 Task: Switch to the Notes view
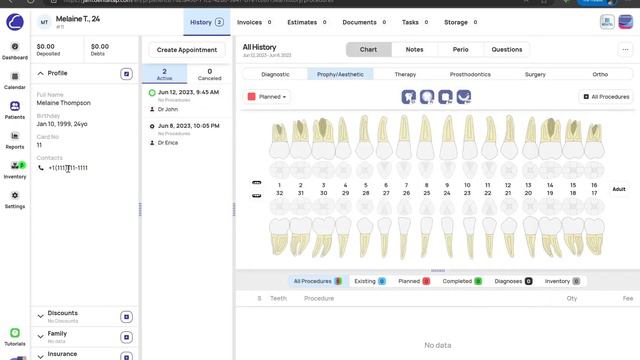414,49
